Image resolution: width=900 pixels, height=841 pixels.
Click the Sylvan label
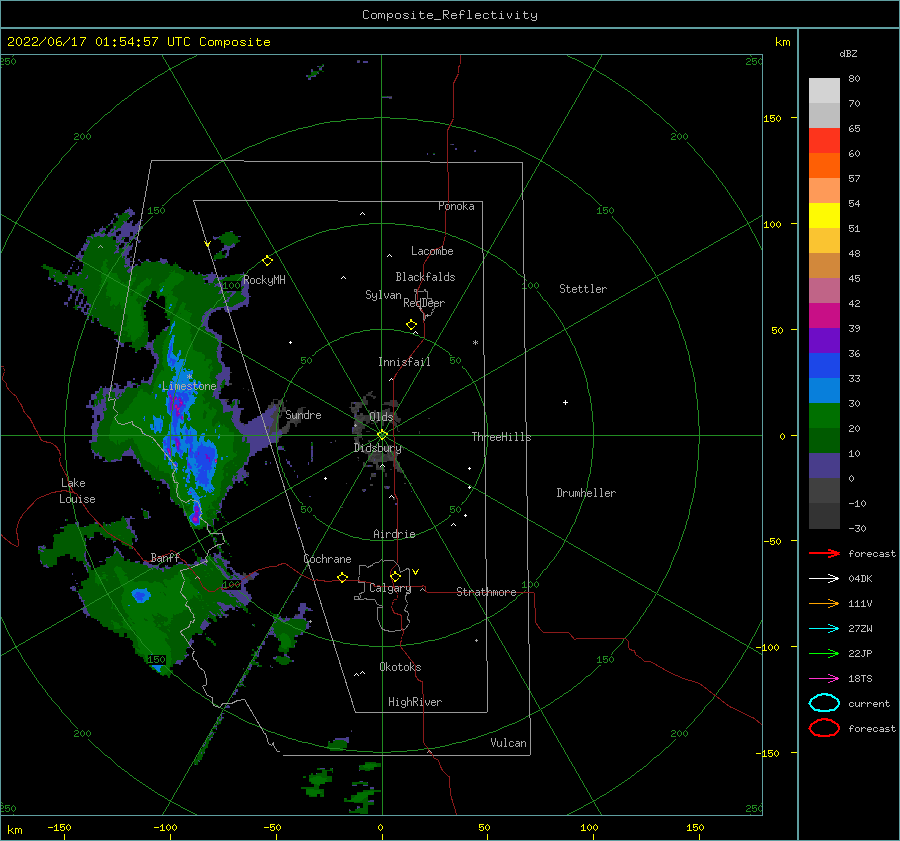383,295
